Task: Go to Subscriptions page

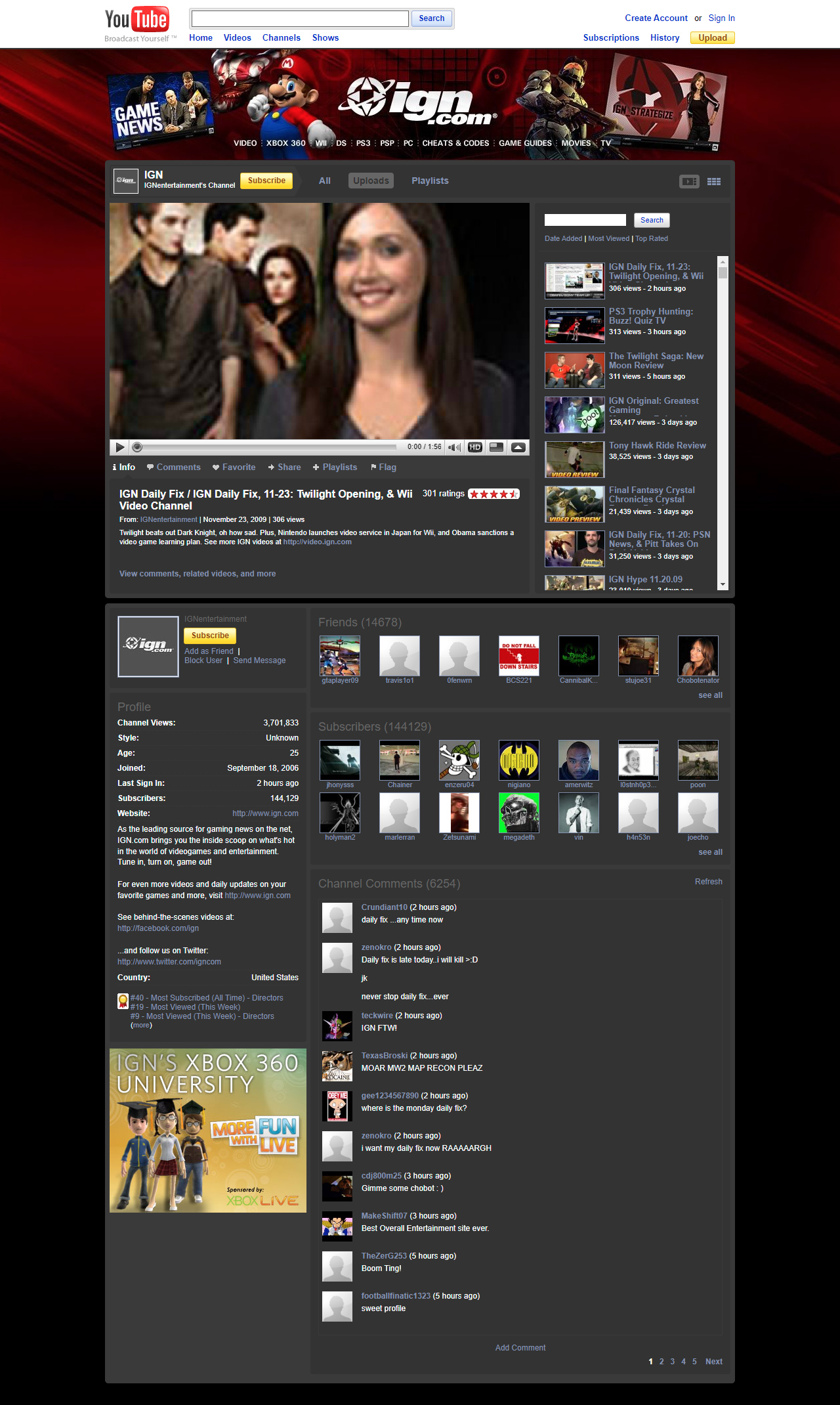Action: coord(611,37)
